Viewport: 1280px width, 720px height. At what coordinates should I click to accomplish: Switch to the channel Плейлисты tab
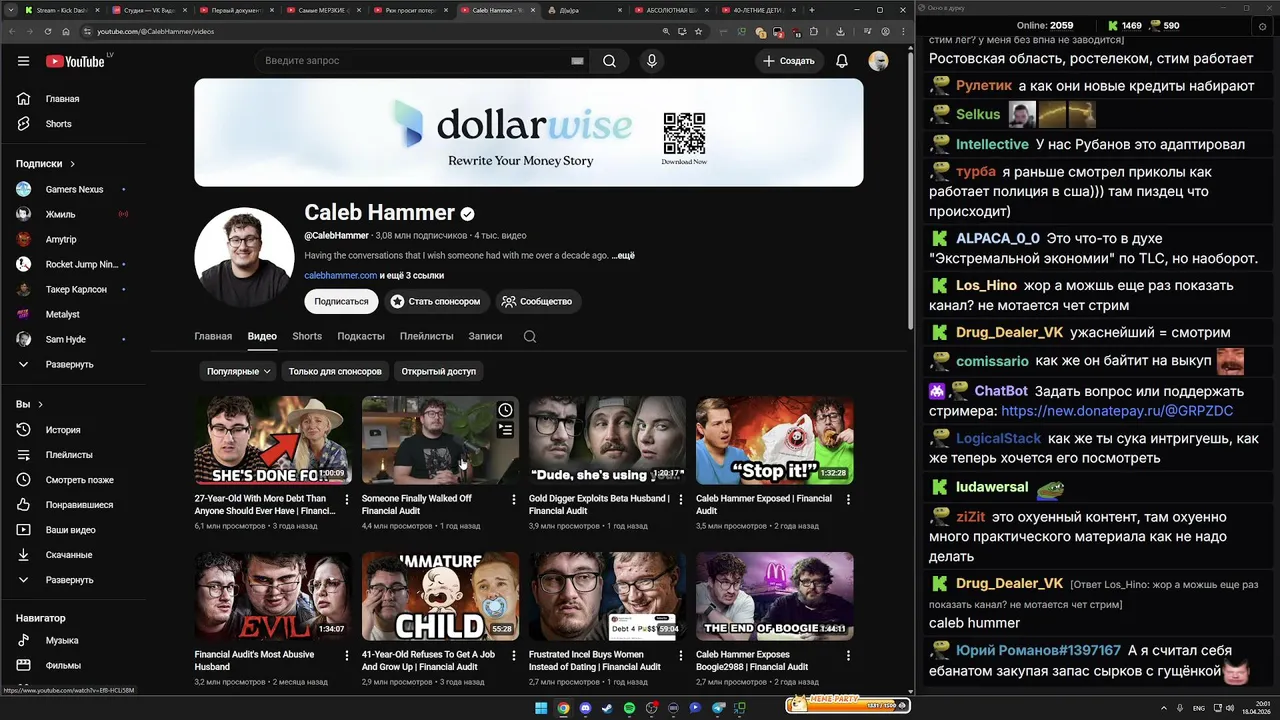(426, 336)
